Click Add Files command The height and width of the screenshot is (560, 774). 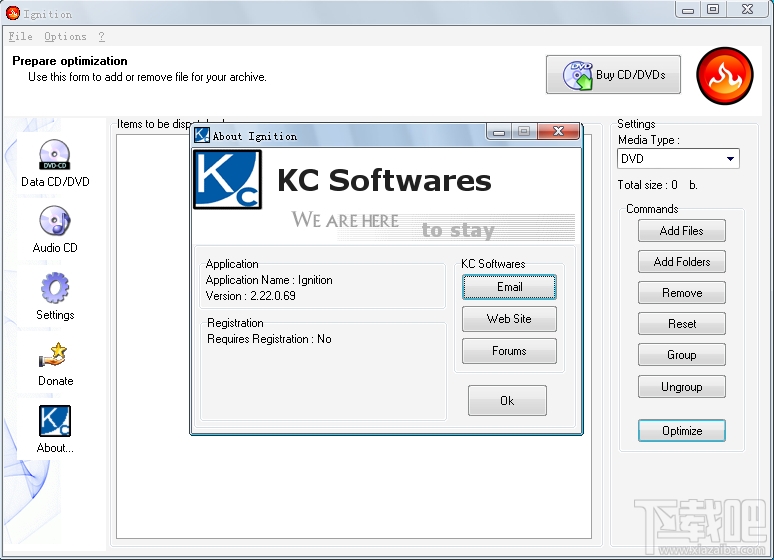click(681, 231)
